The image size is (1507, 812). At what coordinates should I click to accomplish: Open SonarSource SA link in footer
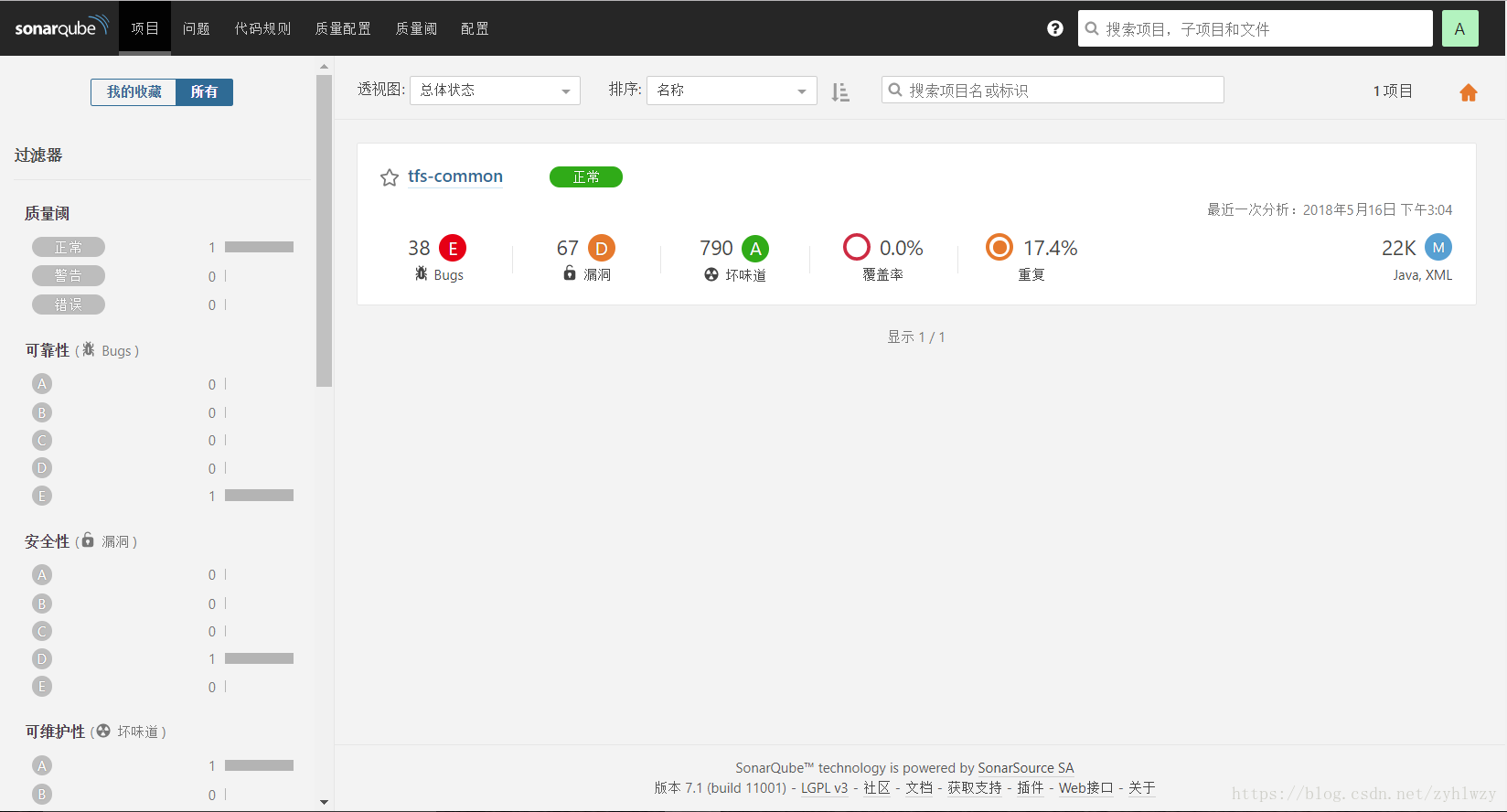1026,768
